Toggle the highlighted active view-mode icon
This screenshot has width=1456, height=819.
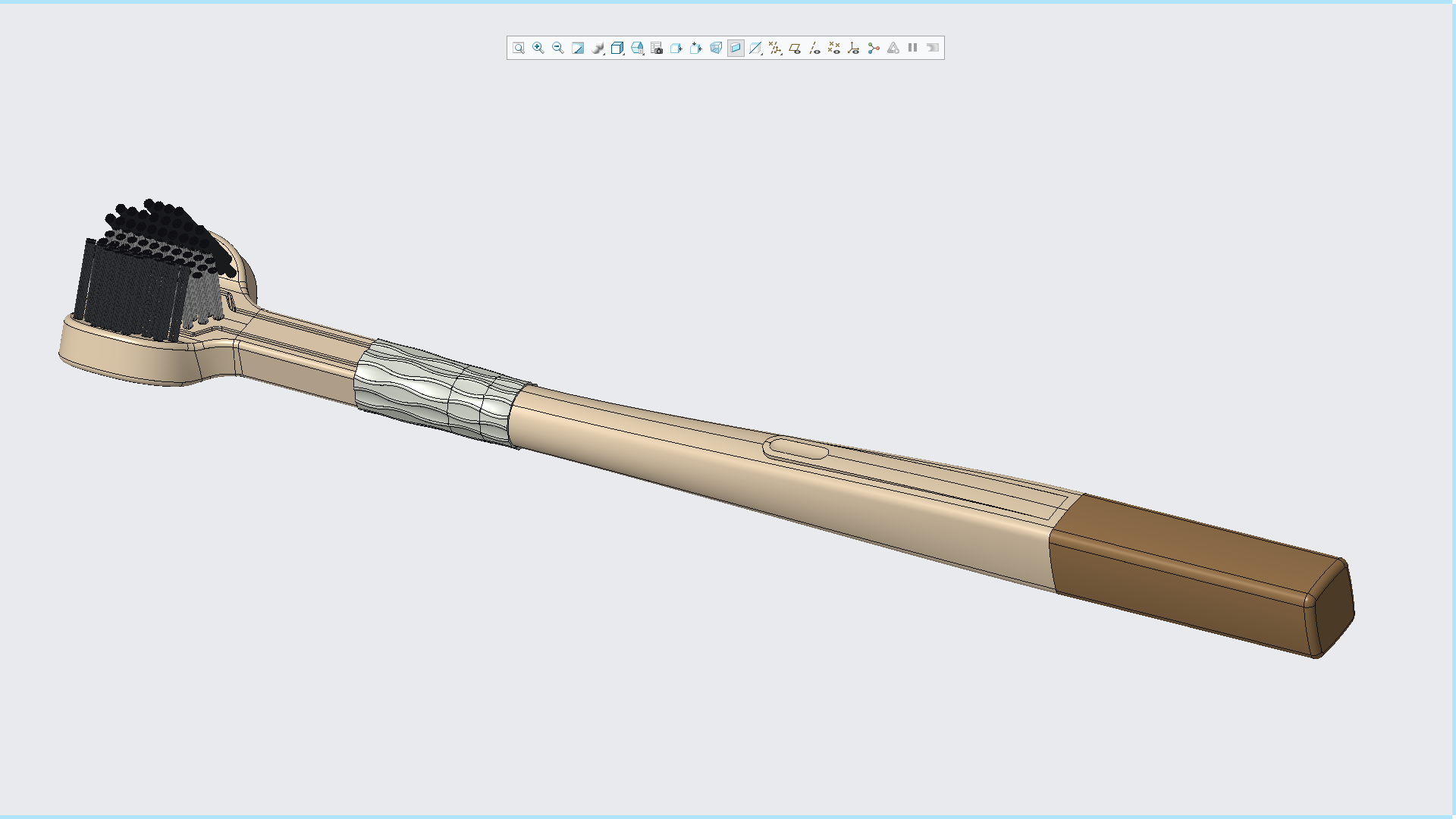[736, 48]
